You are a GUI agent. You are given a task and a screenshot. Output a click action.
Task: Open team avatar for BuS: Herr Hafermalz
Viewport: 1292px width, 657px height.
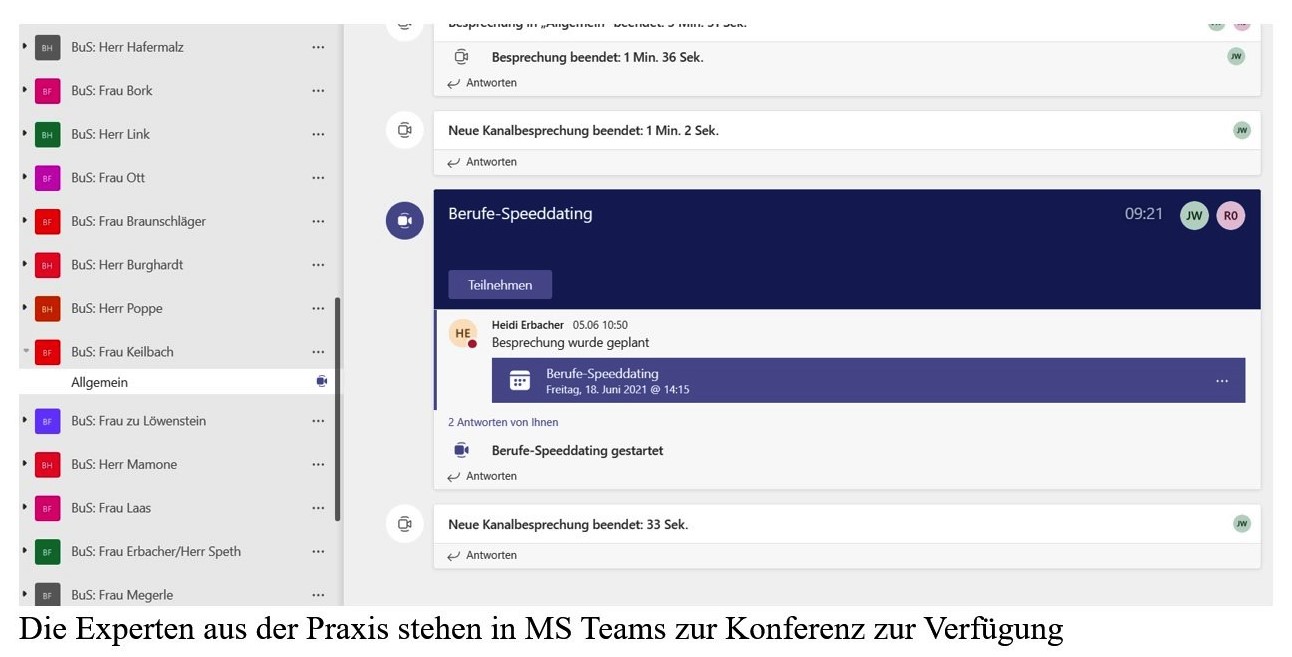click(47, 47)
